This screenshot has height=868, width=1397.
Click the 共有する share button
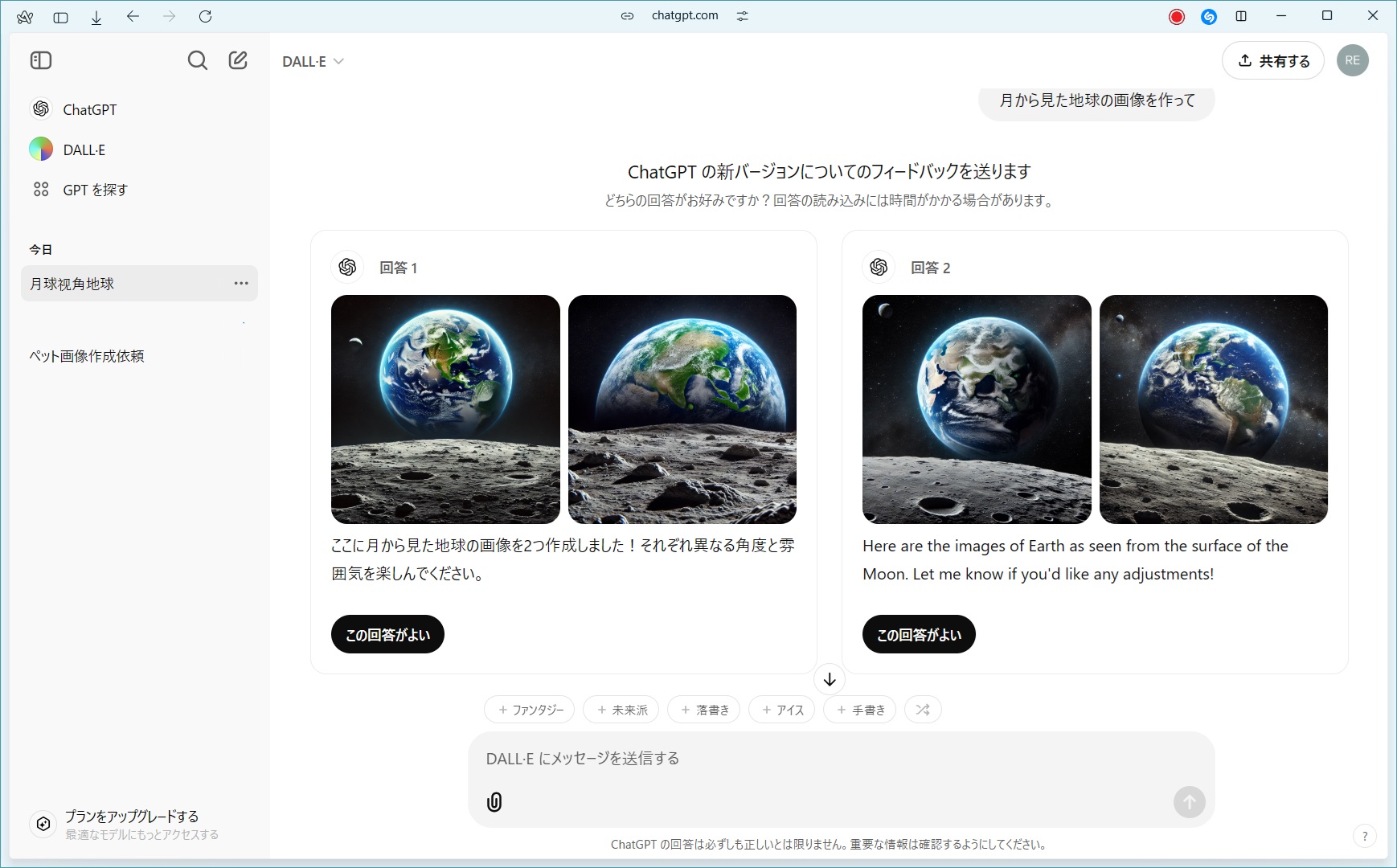tap(1273, 60)
